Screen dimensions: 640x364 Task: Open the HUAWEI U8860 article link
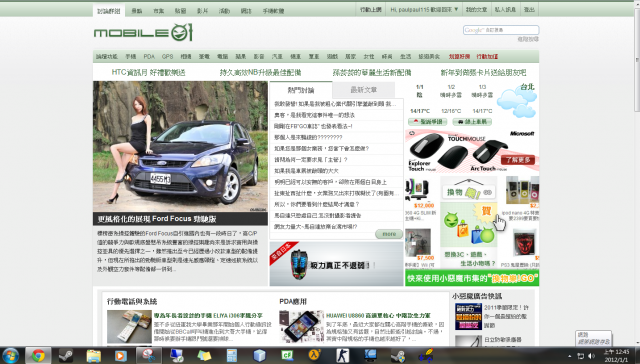[378, 315]
